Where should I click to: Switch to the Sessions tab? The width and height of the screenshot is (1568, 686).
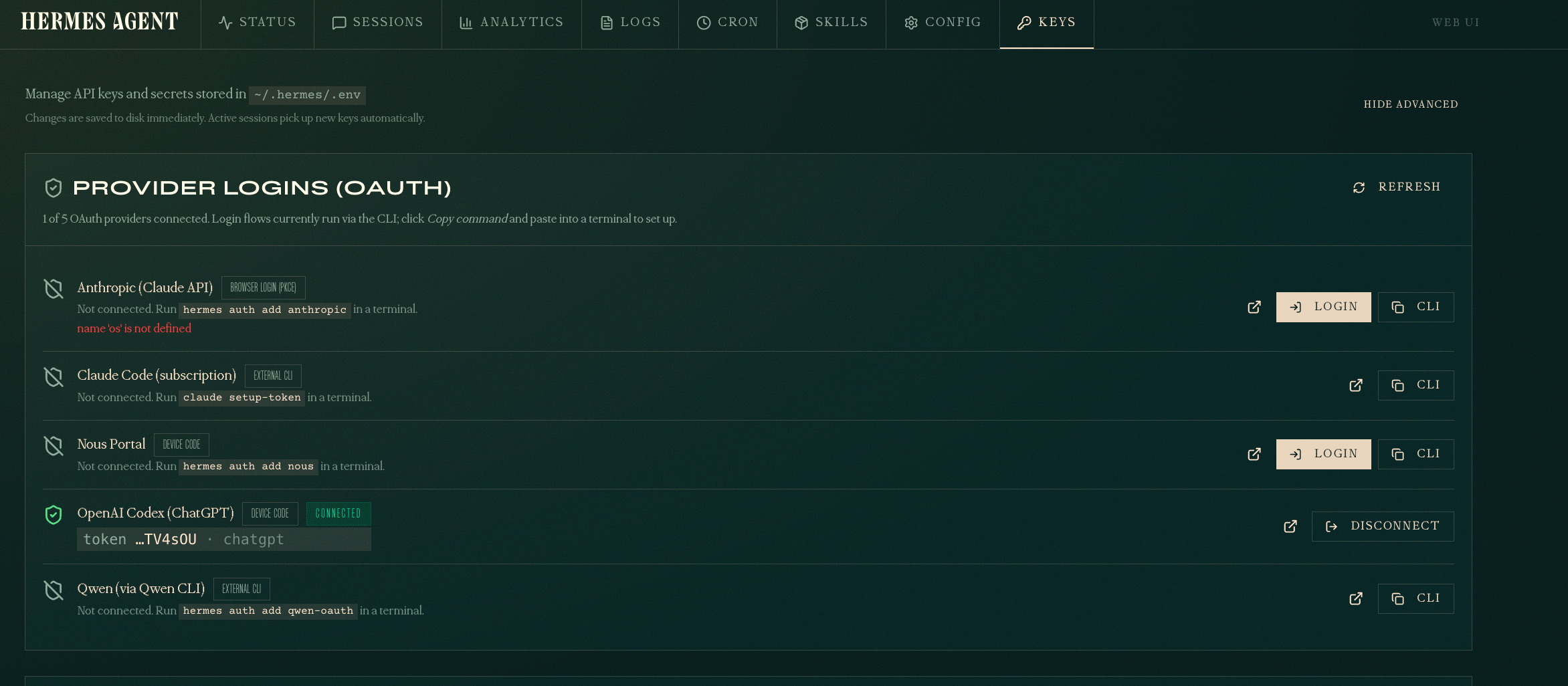[378, 23]
